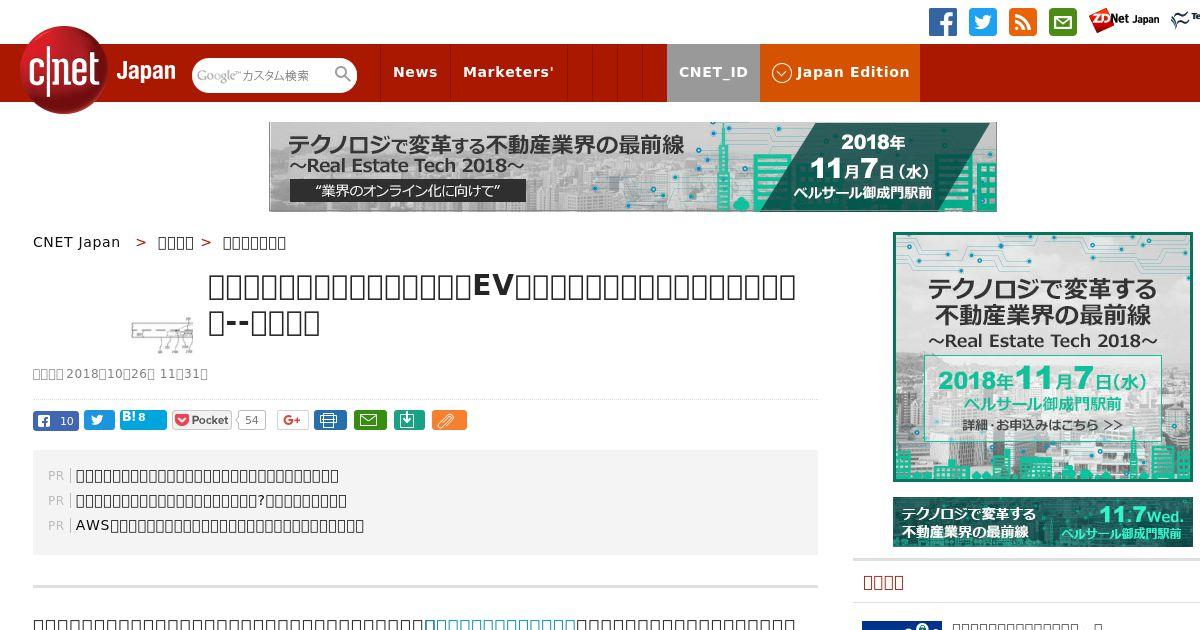1200x630 pixels.
Task: Bookmark on Hatena B! button
Action: tap(143, 419)
